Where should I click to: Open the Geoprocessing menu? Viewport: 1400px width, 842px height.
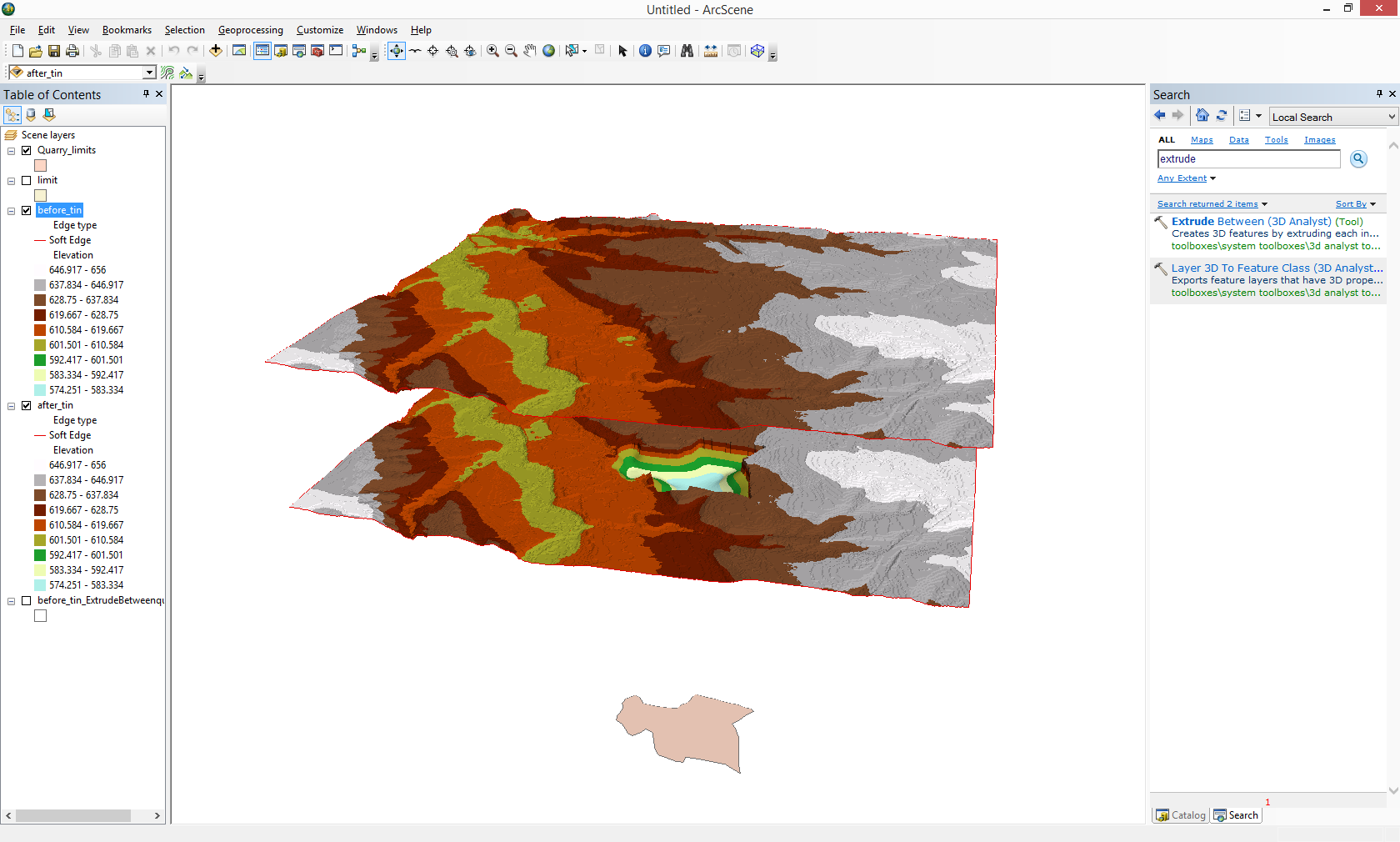pyautogui.click(x=250, y=30)
